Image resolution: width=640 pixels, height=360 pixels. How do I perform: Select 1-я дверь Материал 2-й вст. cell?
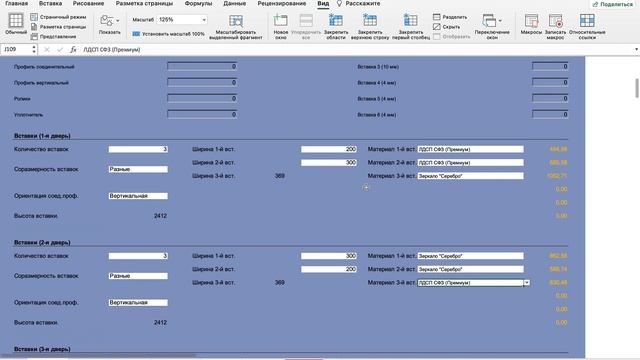pyautogui.click(x=470, y=162)
